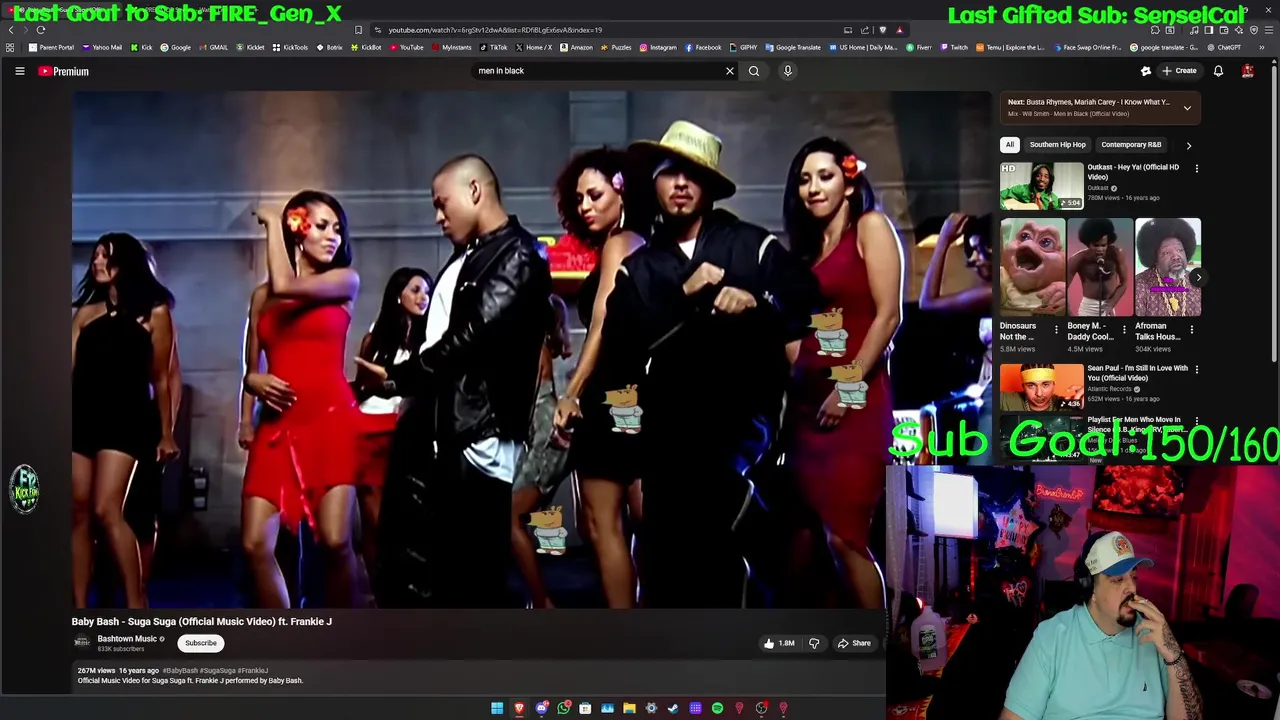Image resolution: width=1280 pixels, height=720 pixels.
Task: Open the Twitch bookmark
Action: point(954,47)
